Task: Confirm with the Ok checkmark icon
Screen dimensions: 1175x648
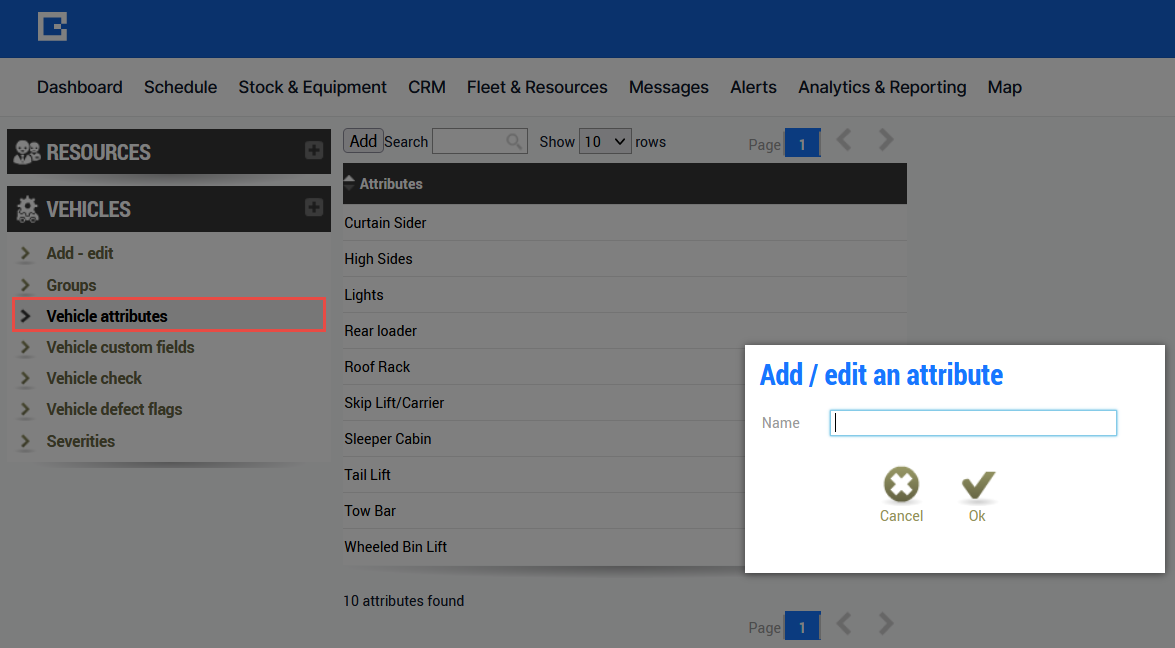Action: click(978, 485)
